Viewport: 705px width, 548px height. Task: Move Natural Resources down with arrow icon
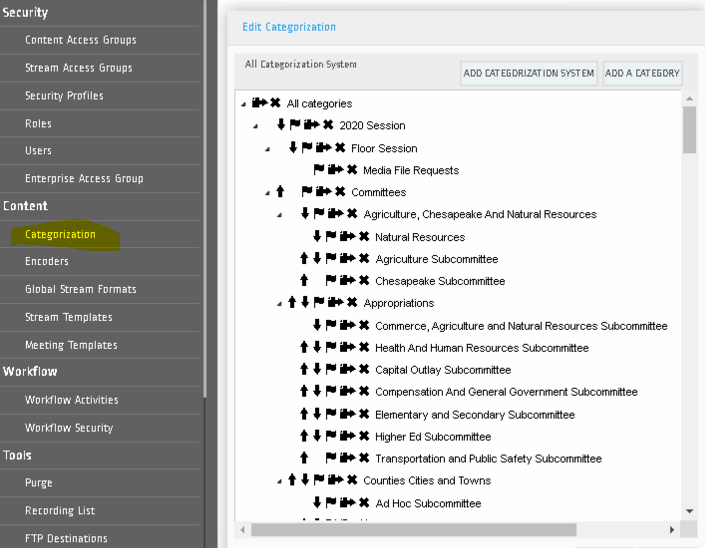click(x=317, y=236)
